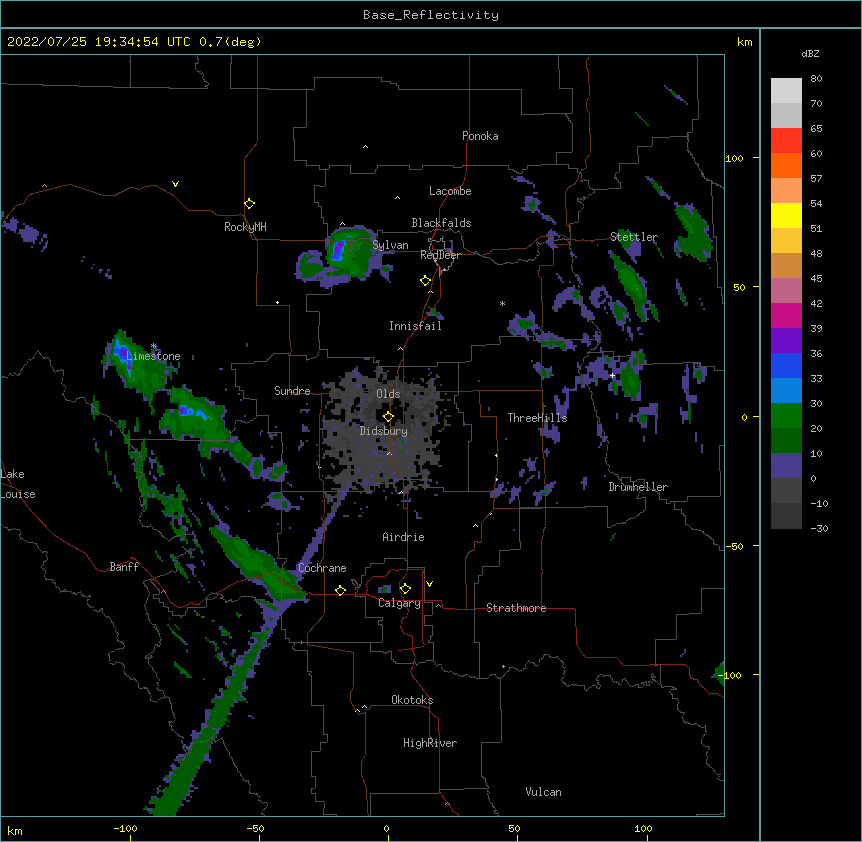Click the 80 value on the dBZ scale

[x=816, y=79]
